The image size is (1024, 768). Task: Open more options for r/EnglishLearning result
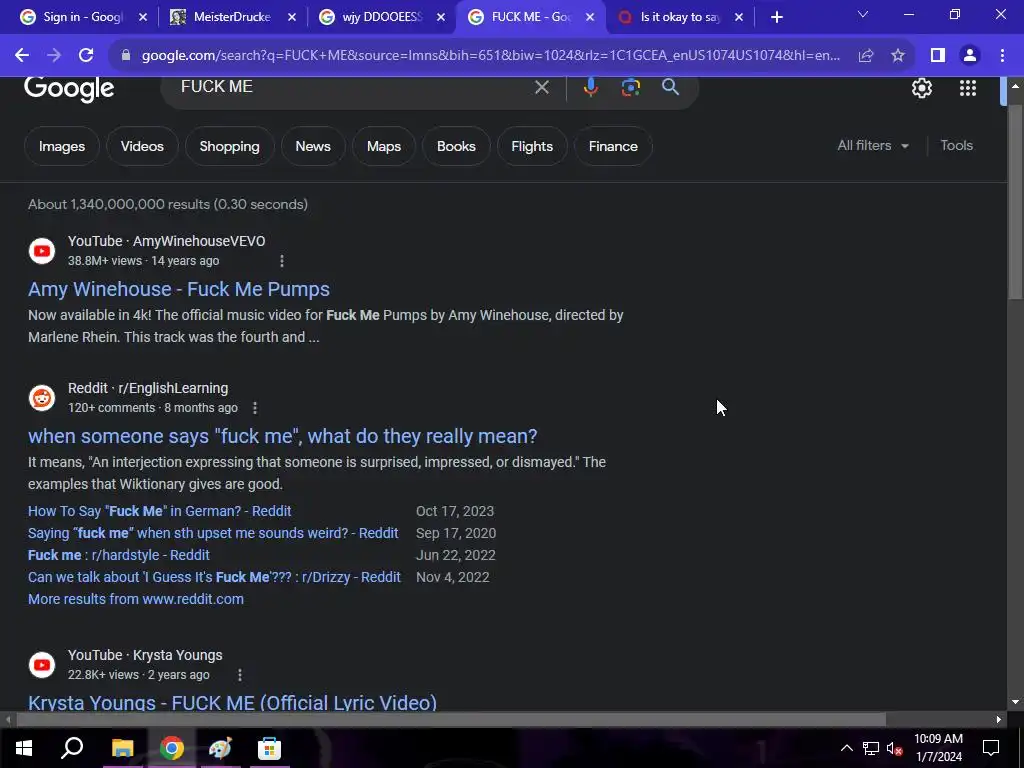point(255,408)
